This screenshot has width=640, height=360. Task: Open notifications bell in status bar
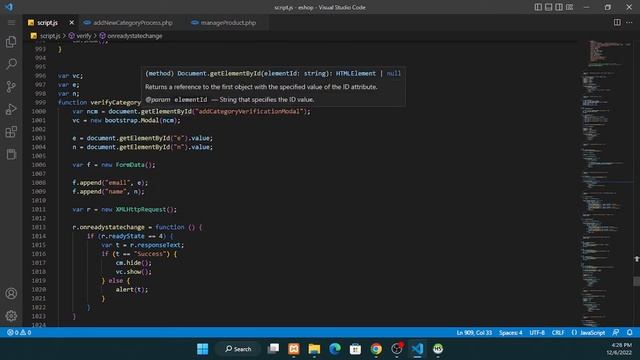click(x=629, y=333)
